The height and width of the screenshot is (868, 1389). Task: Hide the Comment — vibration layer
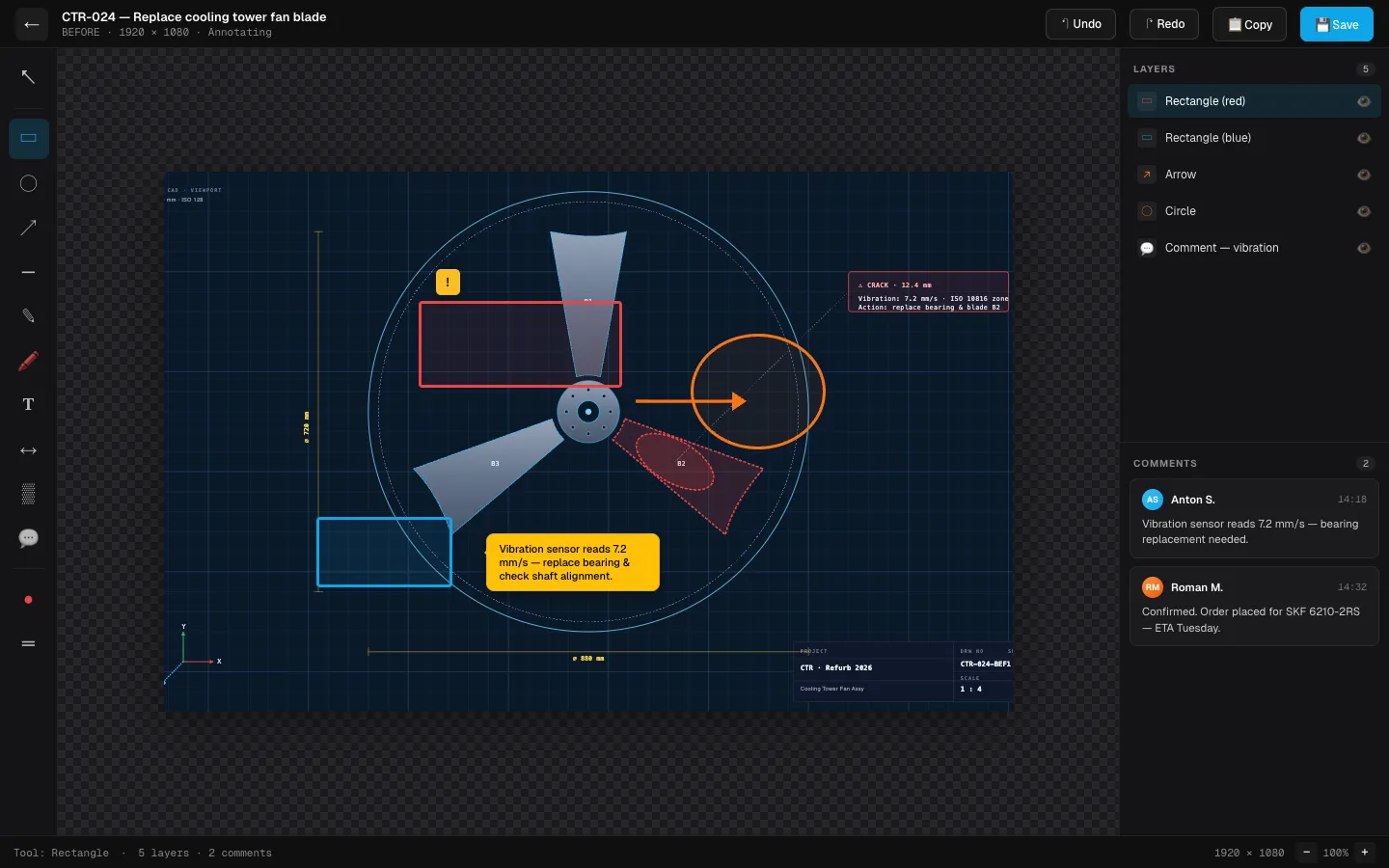coord(1364,248)
